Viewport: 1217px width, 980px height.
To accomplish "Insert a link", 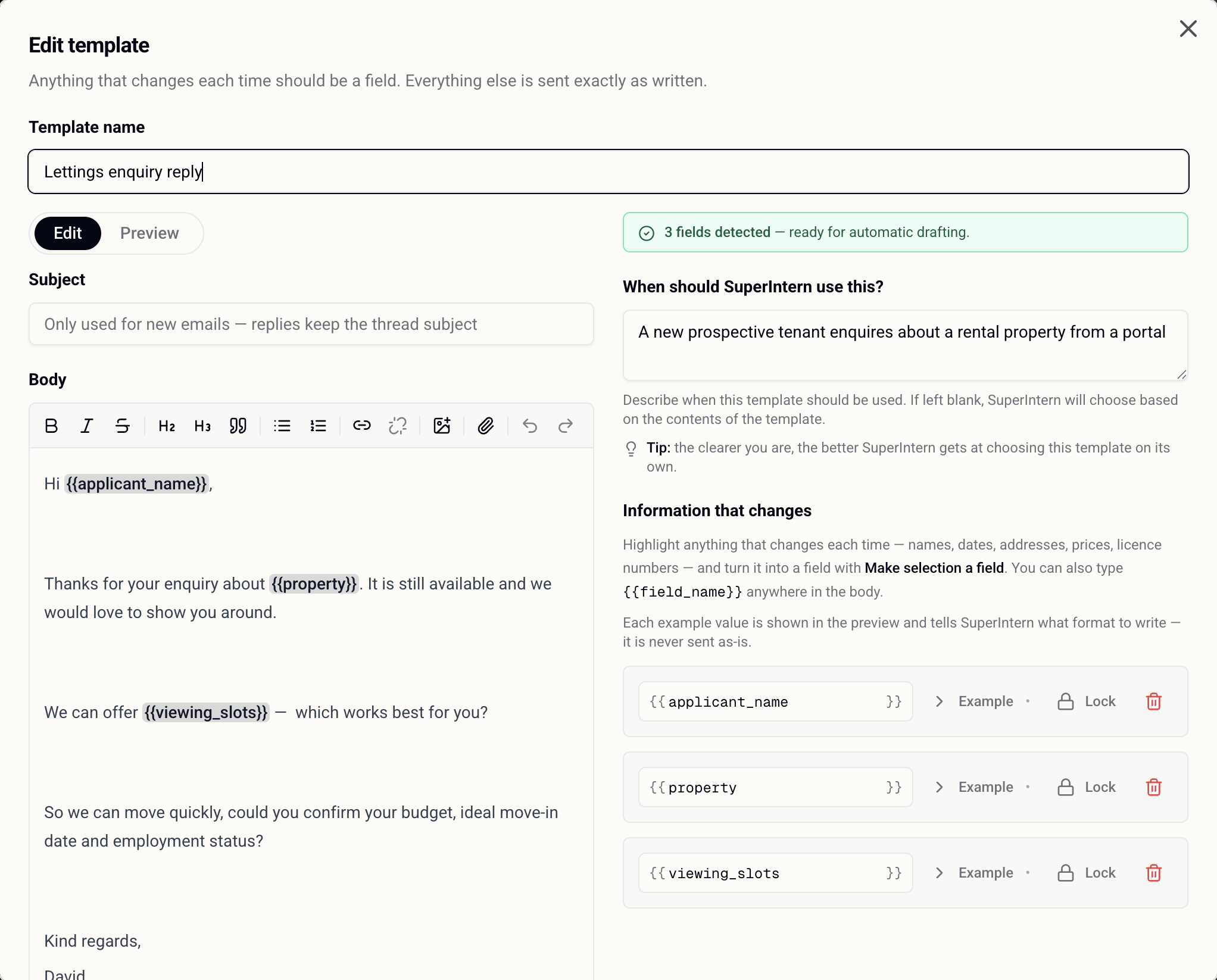I will [362, 426].
